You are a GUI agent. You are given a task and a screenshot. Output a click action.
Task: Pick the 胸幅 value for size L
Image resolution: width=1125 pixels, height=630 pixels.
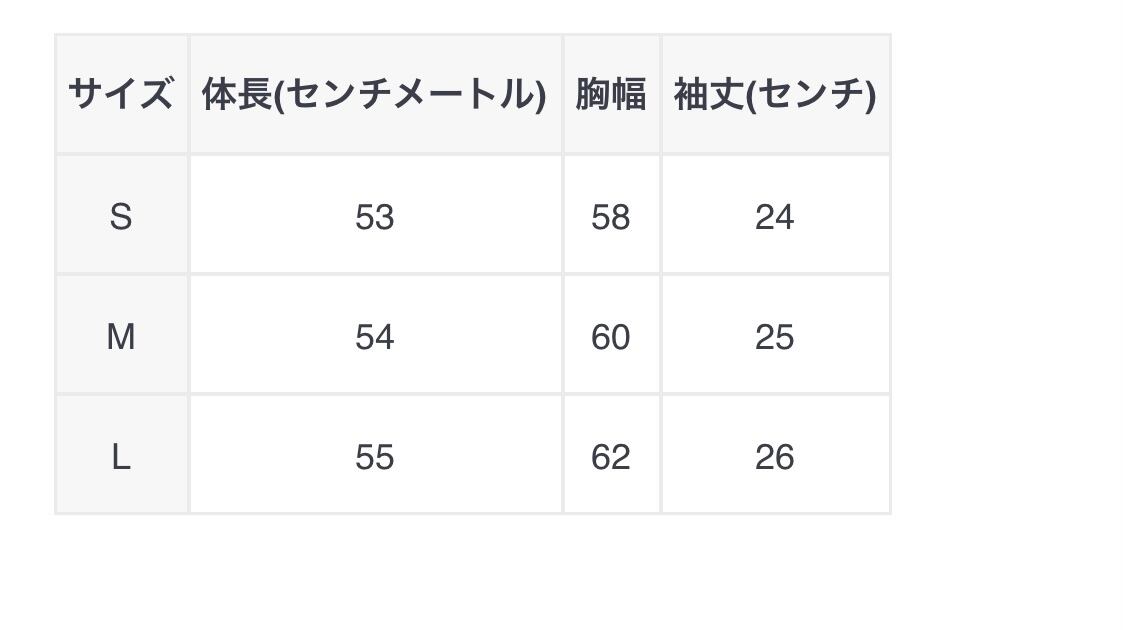pyautogui.click(x=611, y=457)
